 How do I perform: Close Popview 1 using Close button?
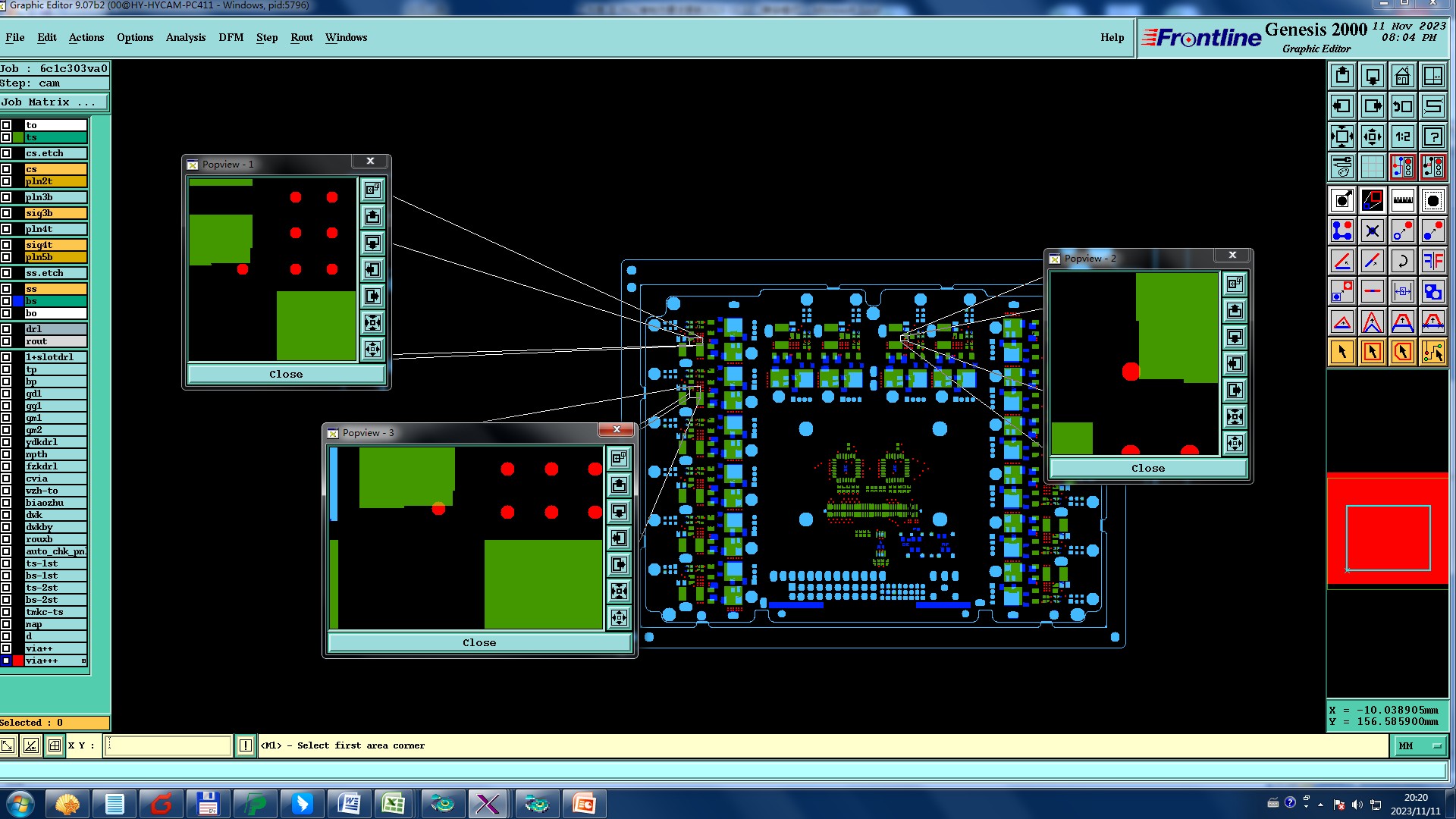coord(286,375)
